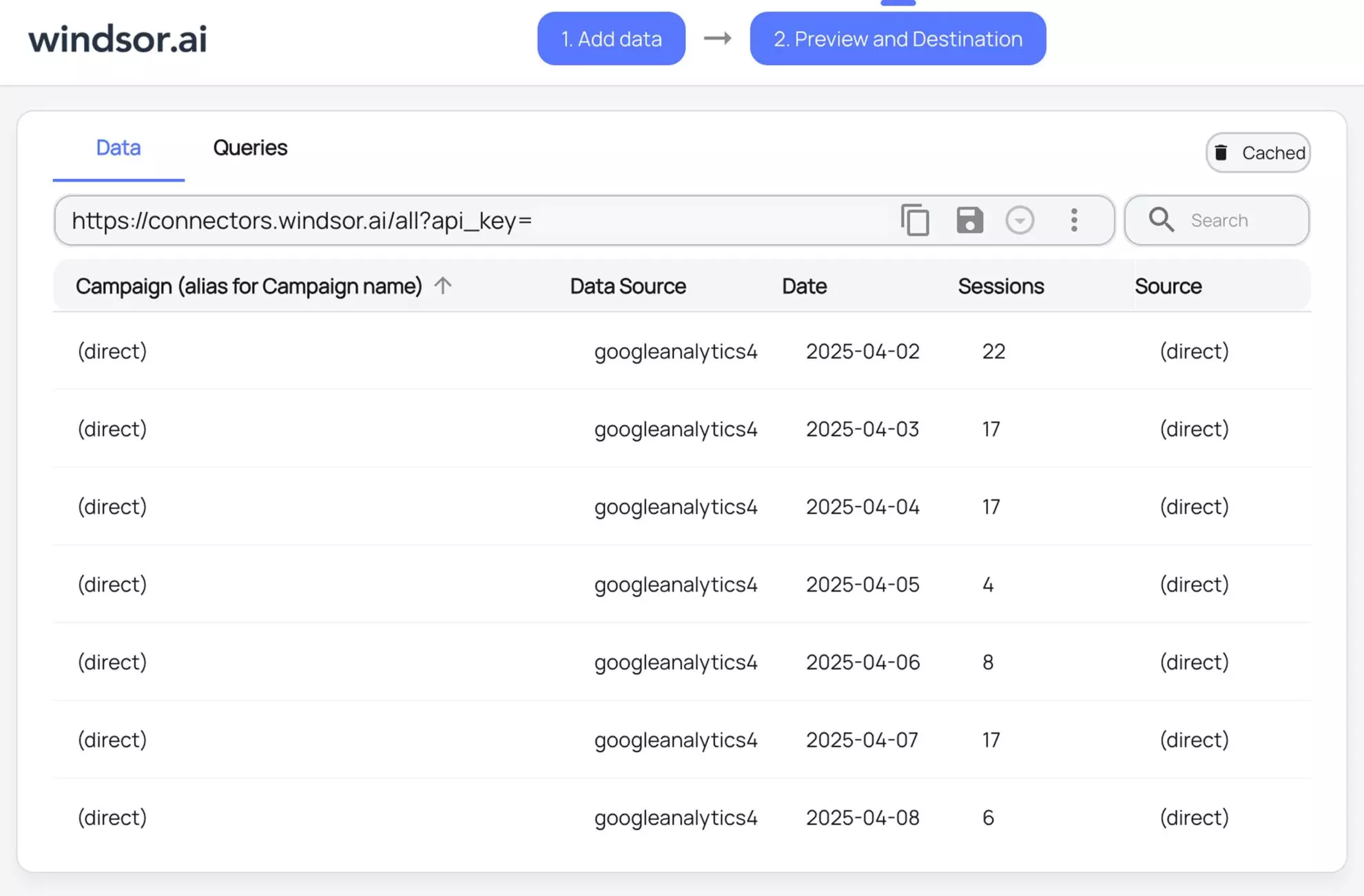Select the date cell 2025-04-04

pos(862,507)
